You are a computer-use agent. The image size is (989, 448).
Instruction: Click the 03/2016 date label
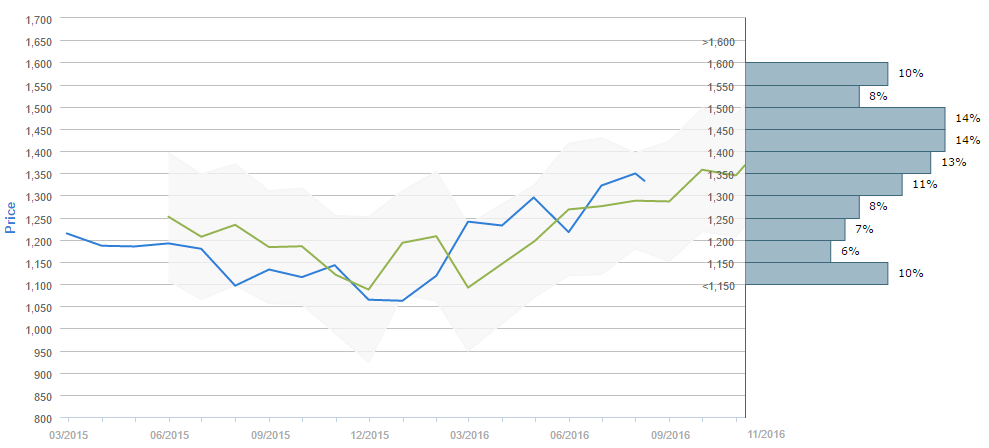click(x=469, y=435)
